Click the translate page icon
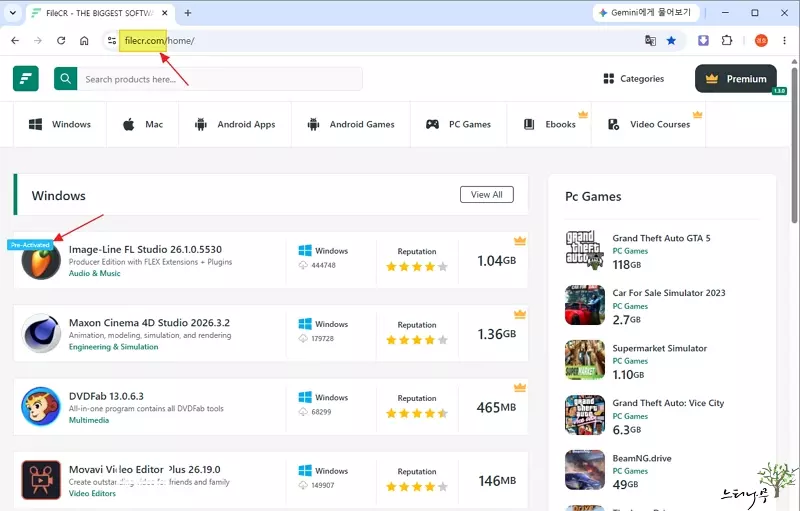800x511 pixels. point(650,40)
